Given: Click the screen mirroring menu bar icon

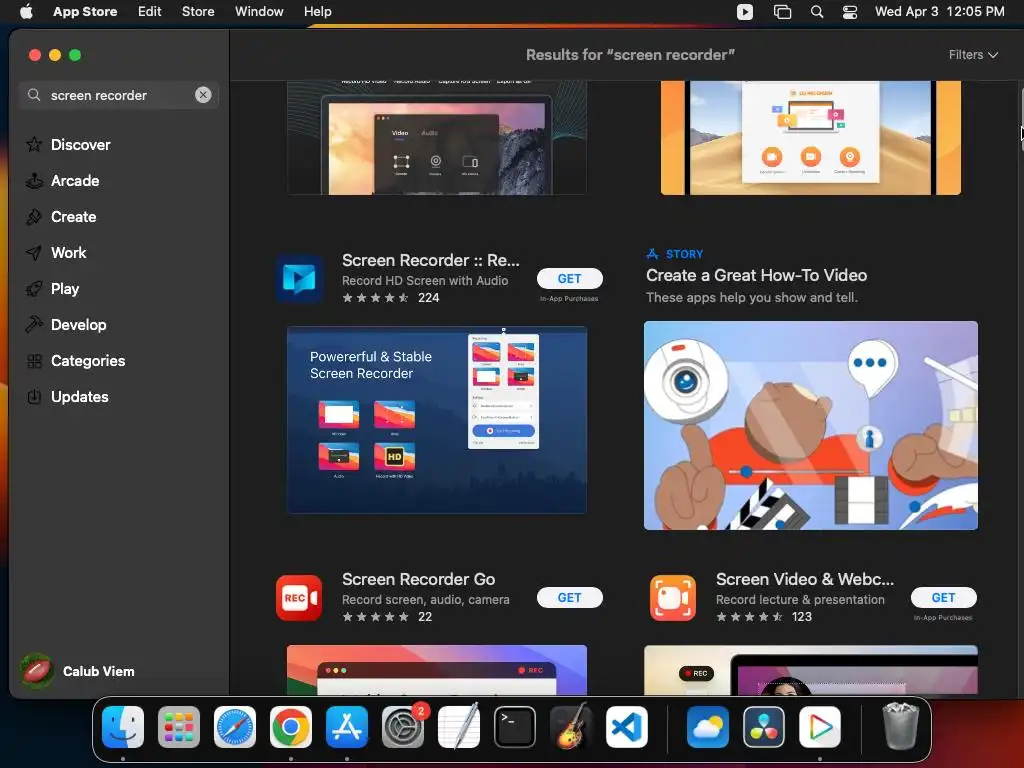Looking at the screenshot, I should coord(782,12).
